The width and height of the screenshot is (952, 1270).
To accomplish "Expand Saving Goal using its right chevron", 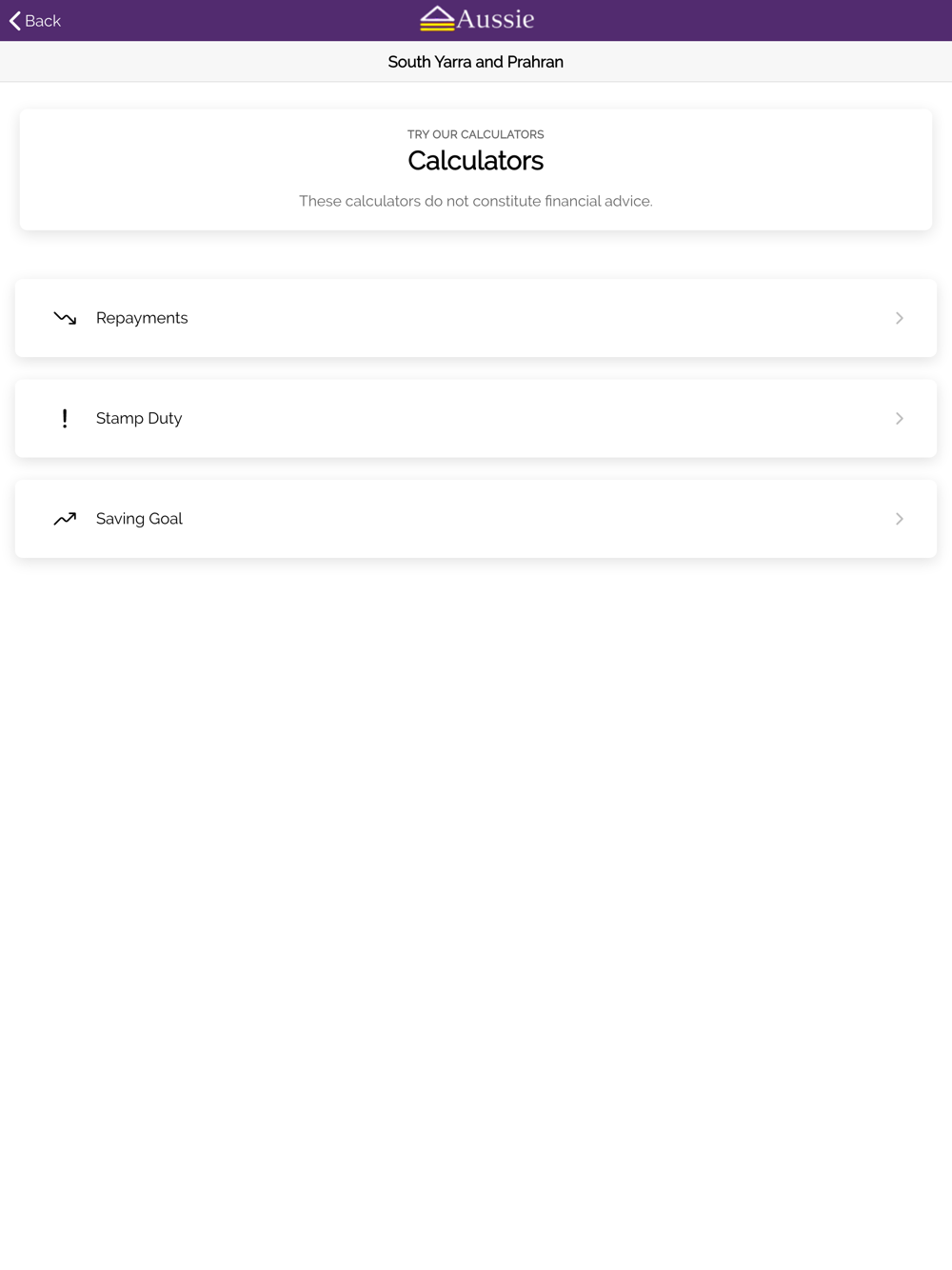I will coord(899,519).
